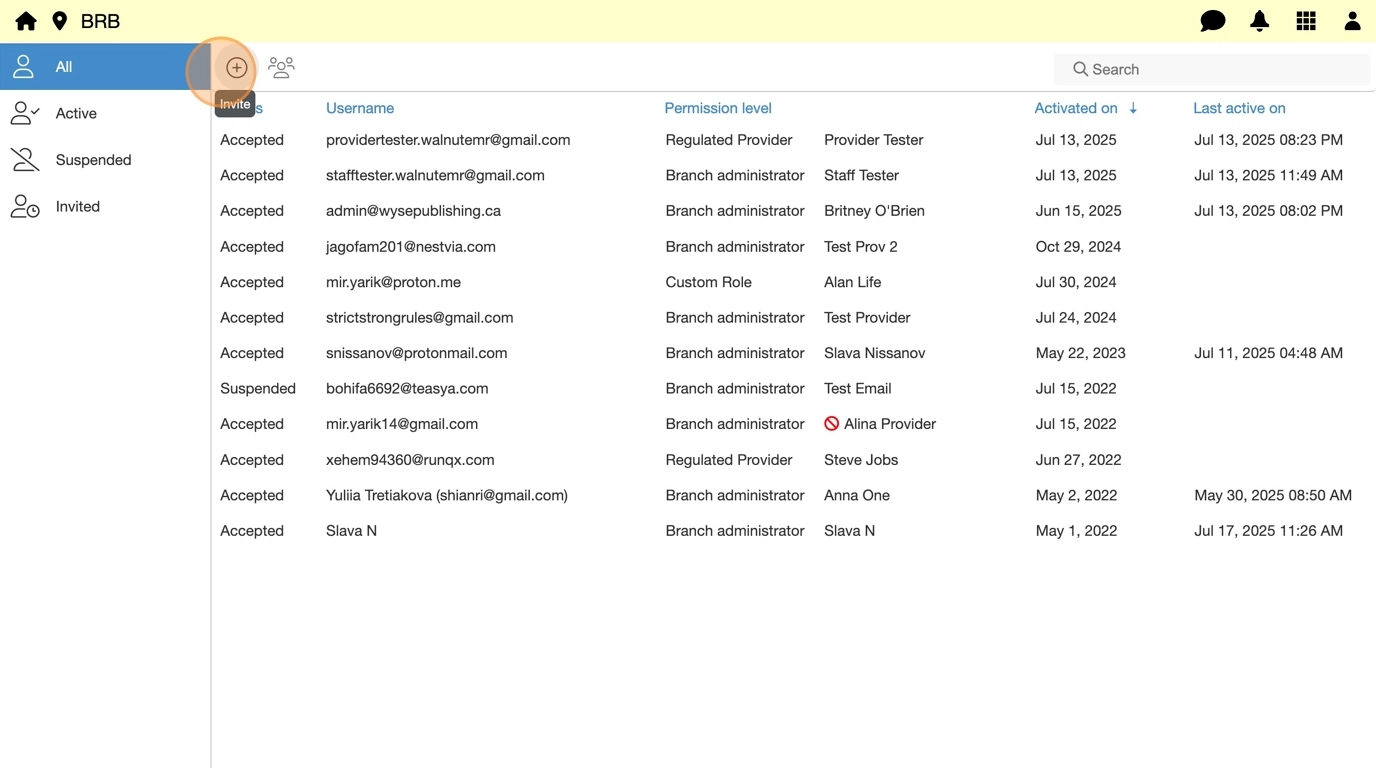This screenshot has height=768, width=1376.
Task: Sort by Activated on column
Action: pos(1076,108)
